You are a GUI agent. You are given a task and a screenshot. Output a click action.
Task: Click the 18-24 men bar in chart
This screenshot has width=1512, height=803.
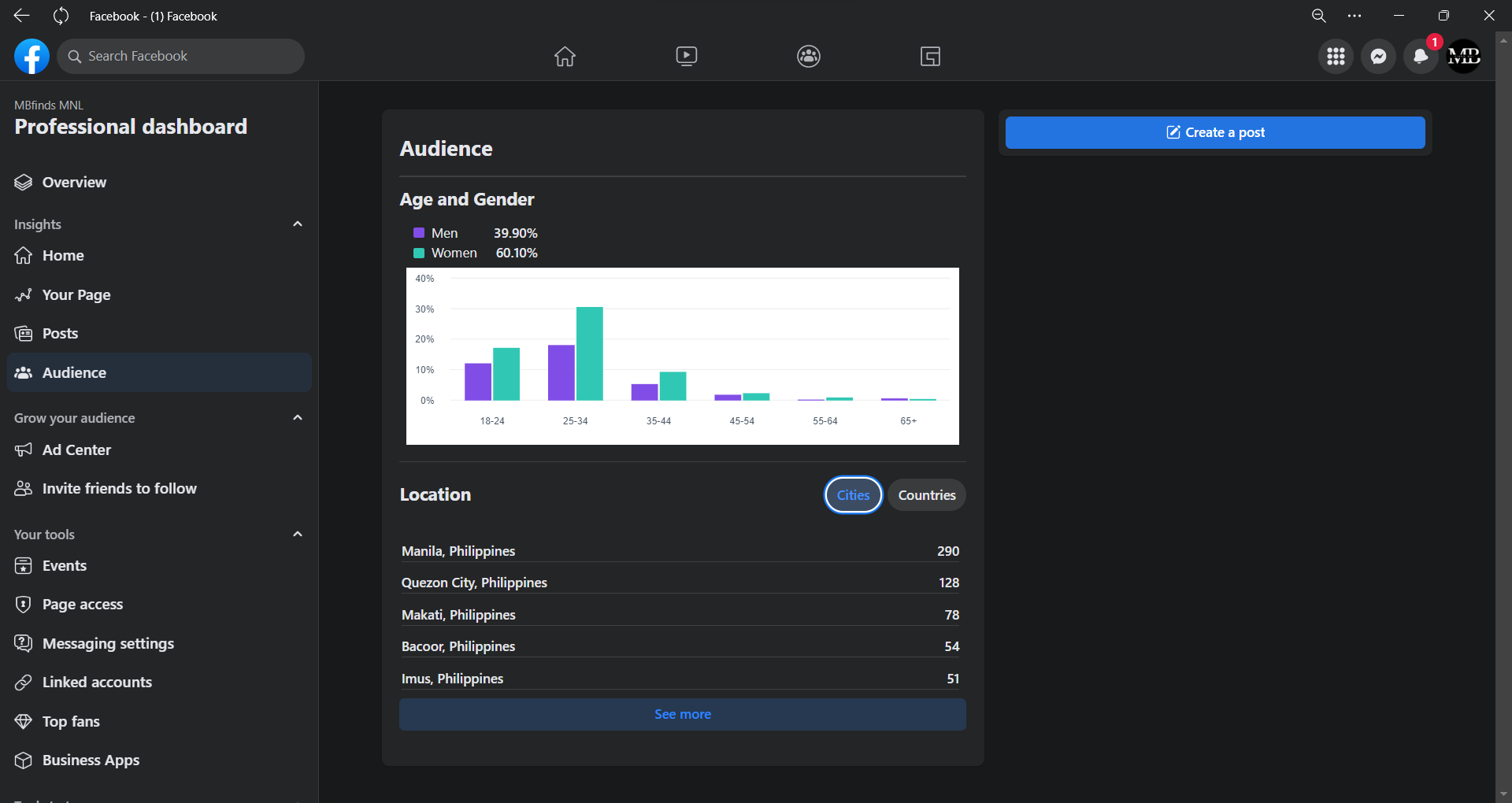coord(478,382)
